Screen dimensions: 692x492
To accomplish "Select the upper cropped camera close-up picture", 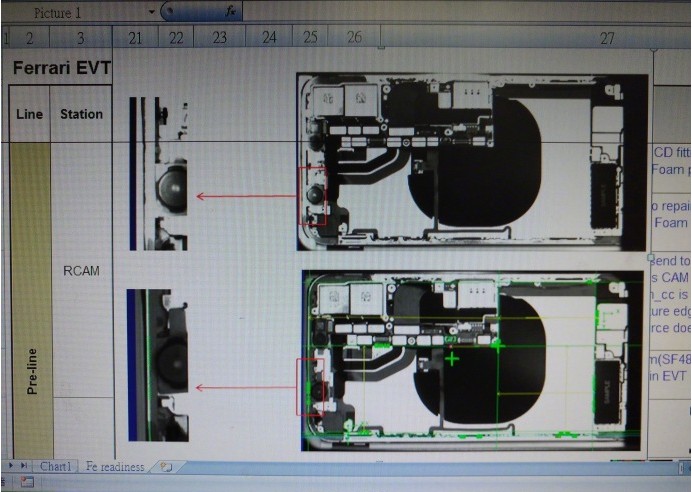I will click(159, 173).
